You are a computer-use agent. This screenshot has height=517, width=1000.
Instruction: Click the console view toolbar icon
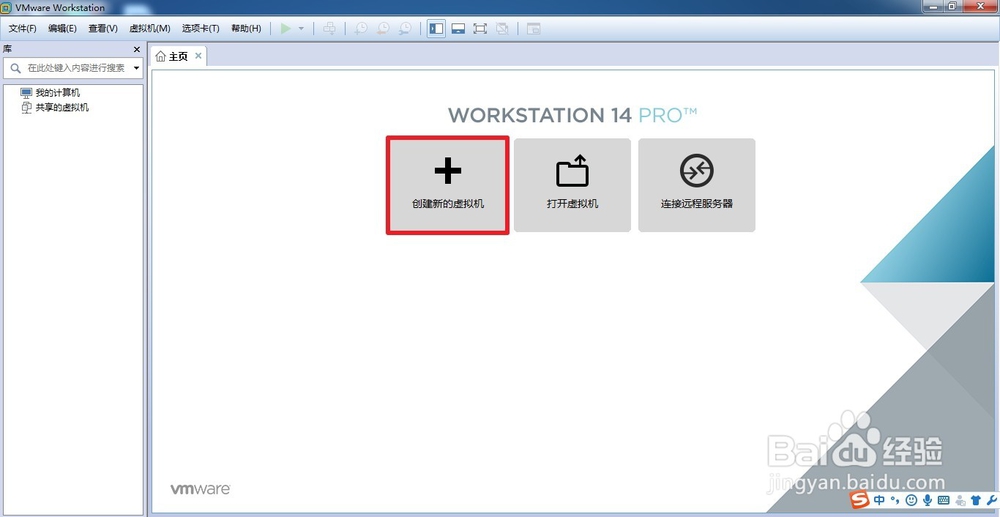(533, 29)
